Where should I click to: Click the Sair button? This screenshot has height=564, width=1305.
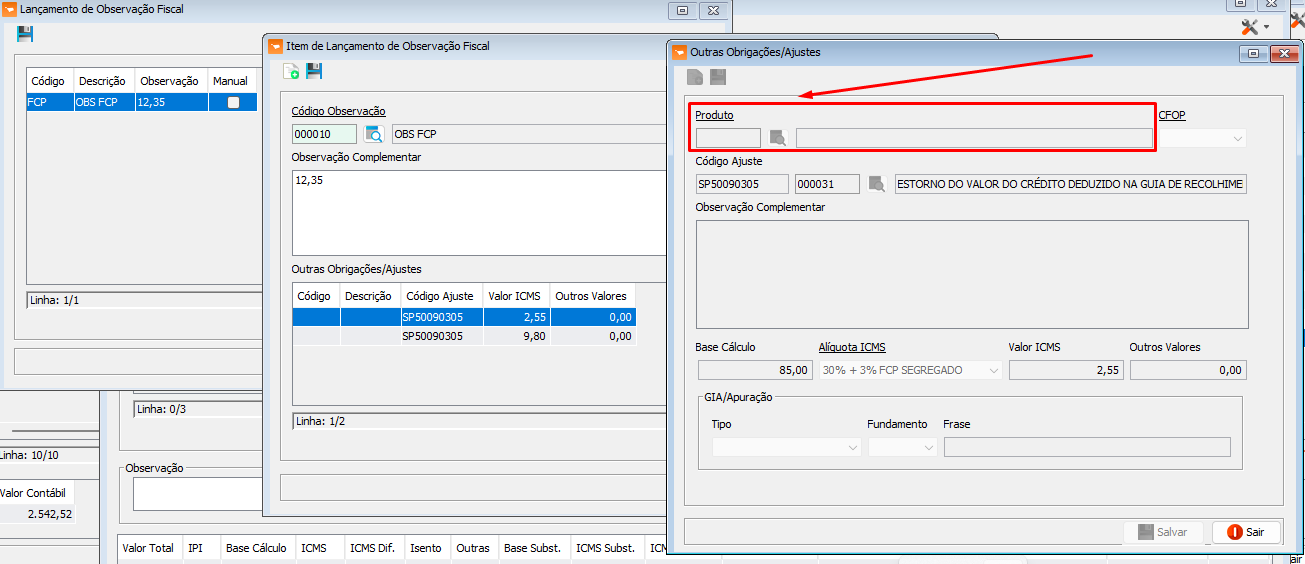tap(1246, 532)
